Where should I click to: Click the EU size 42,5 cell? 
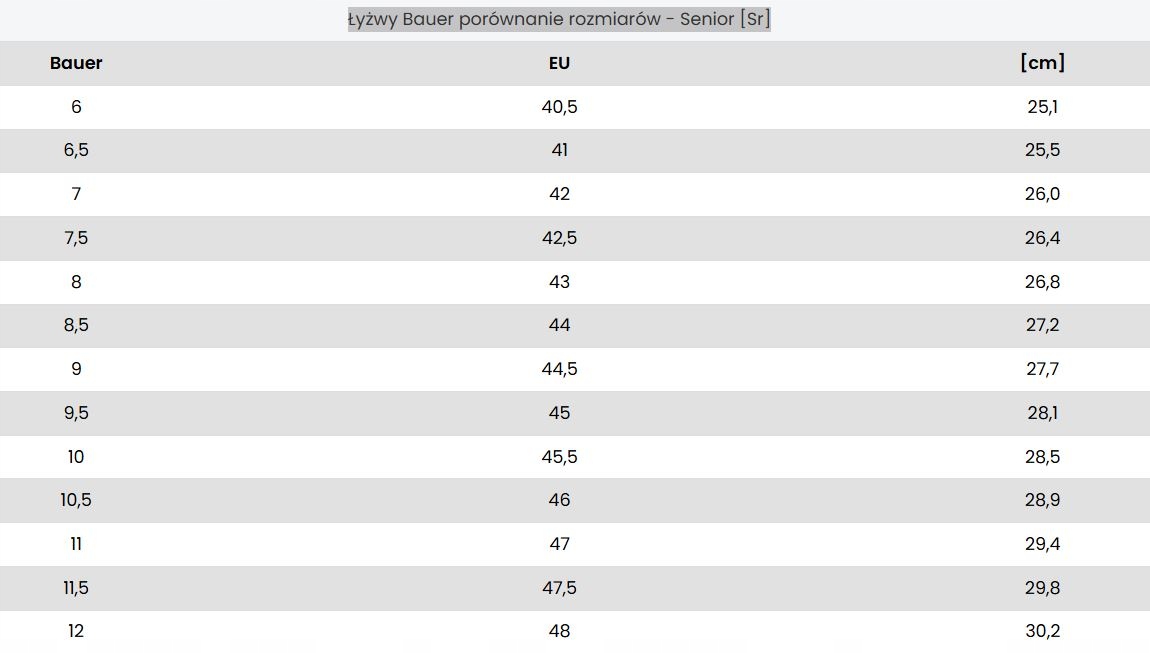point(559,238)
